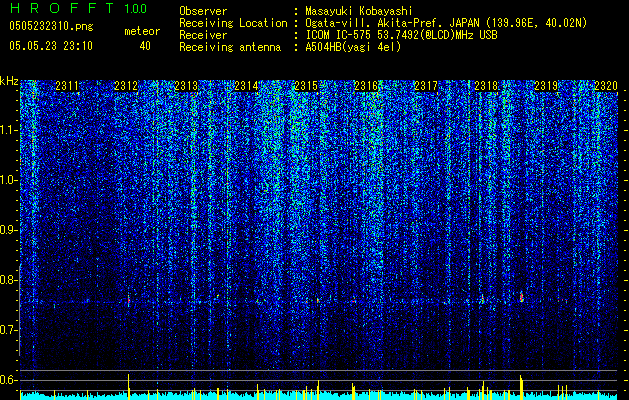Click the 2311 time marker
This screenshot has height=400, width=629.
click(x=67, y=86)
